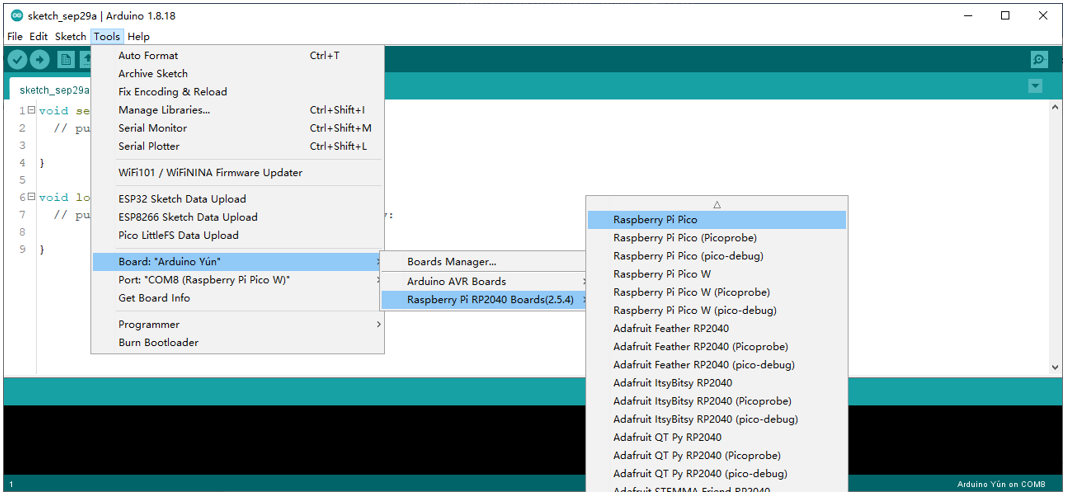
Task: Launch Serial Monitor from Tools menu
Action: click(238, 128)
